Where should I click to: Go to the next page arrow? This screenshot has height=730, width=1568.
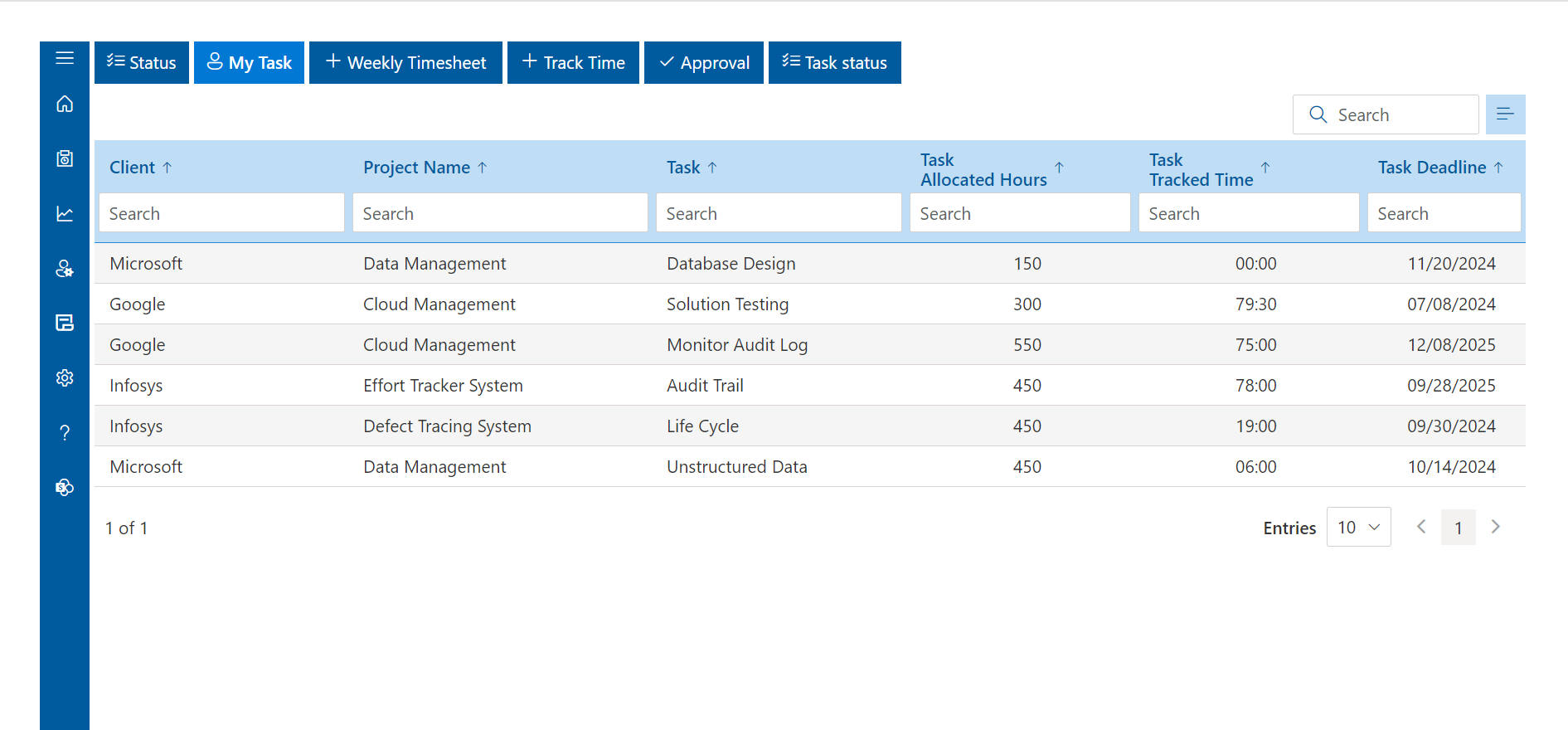[x=1495, y=528]
